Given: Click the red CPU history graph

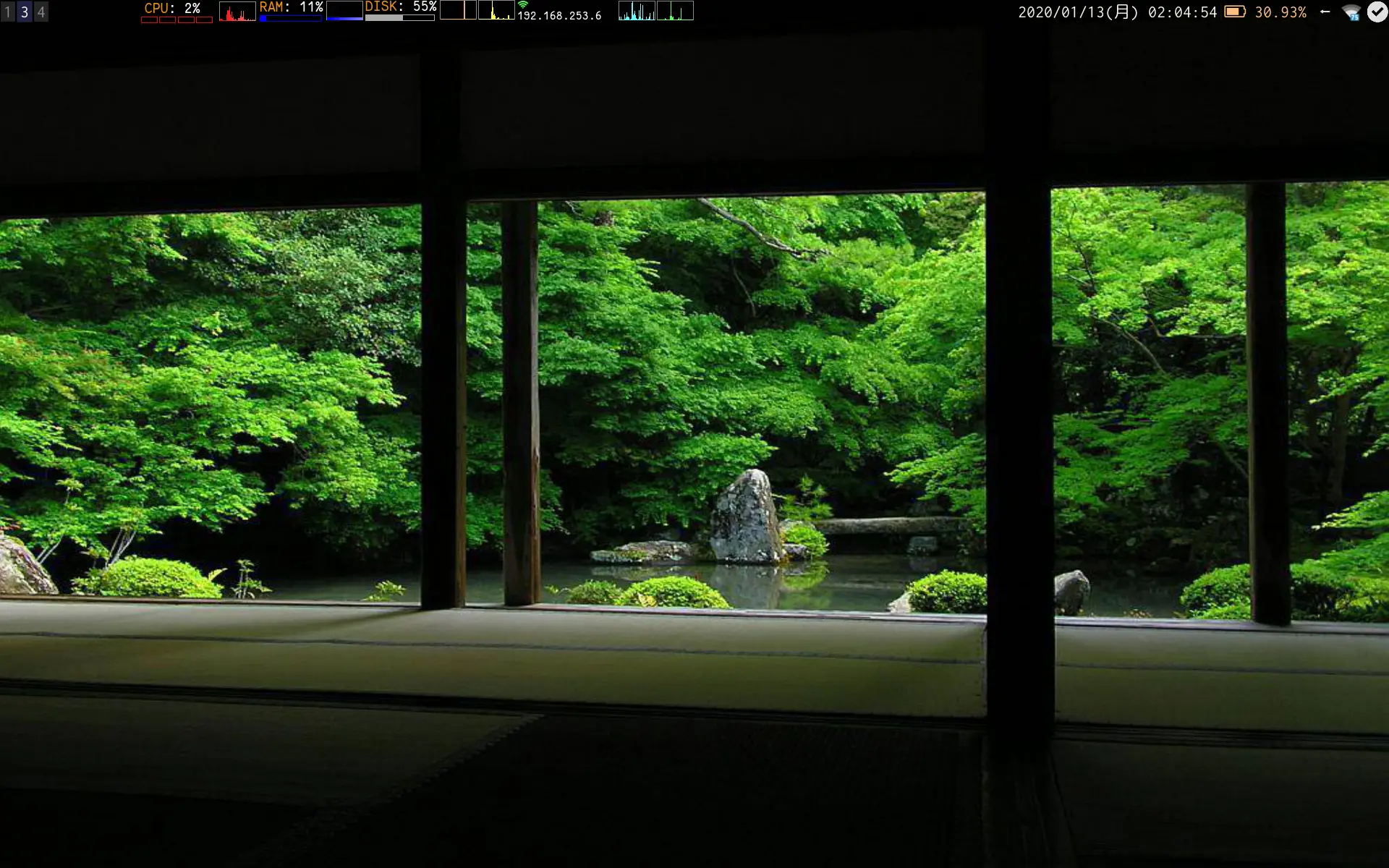Looking at the screenshot, I should 237,12.
